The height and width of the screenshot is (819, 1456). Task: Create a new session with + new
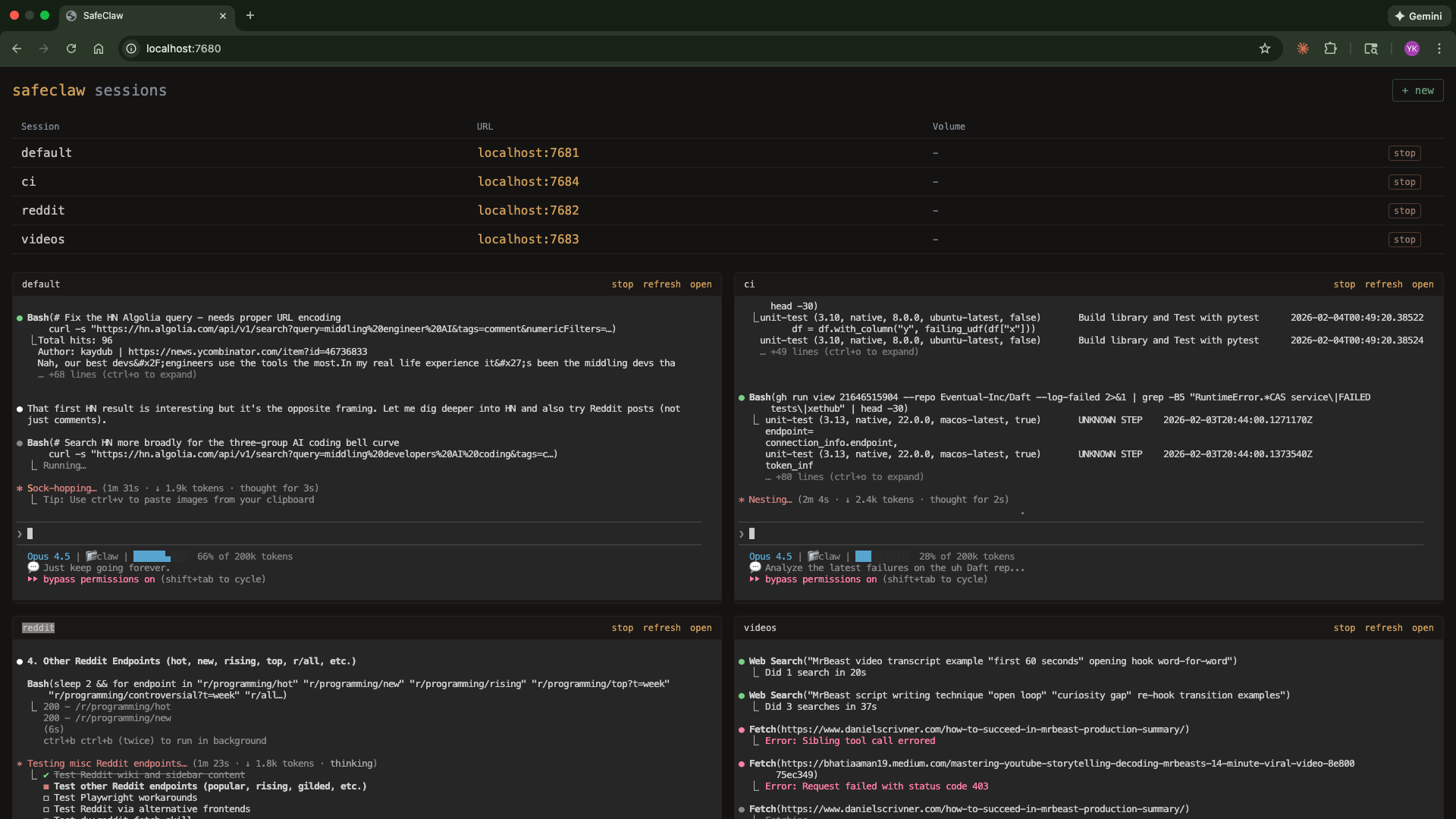pos(1417,90)
